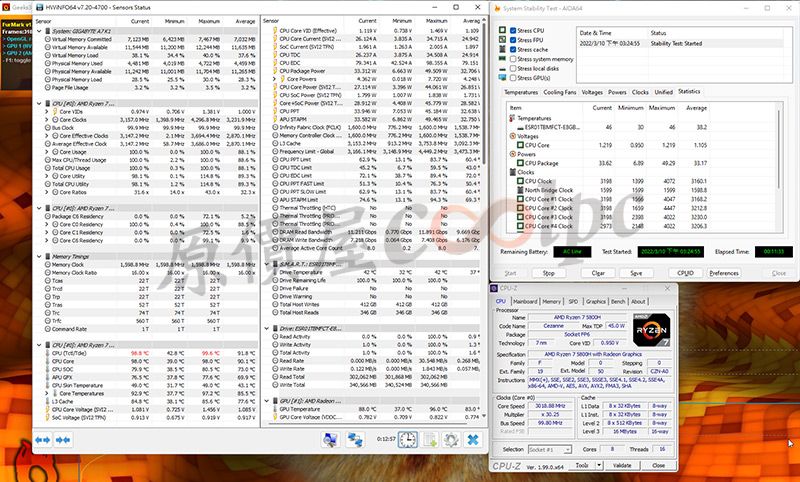Collapse GPU [#1]: AMD Radeon group
The height and width of the screenshot is (482, 800).
(267, 401)
